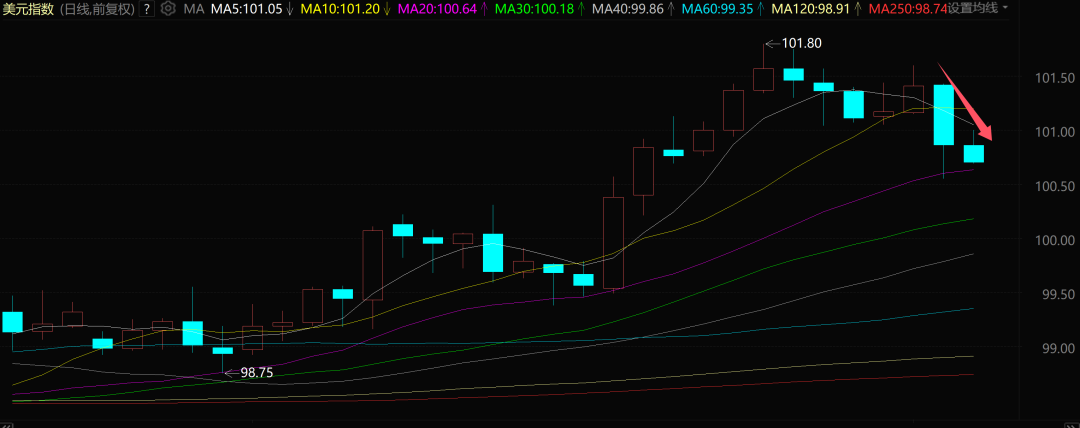This screenshot has height=428, width=1080.
Task: Select the MA5:101.05 legend value
Action: pos(248,9)
